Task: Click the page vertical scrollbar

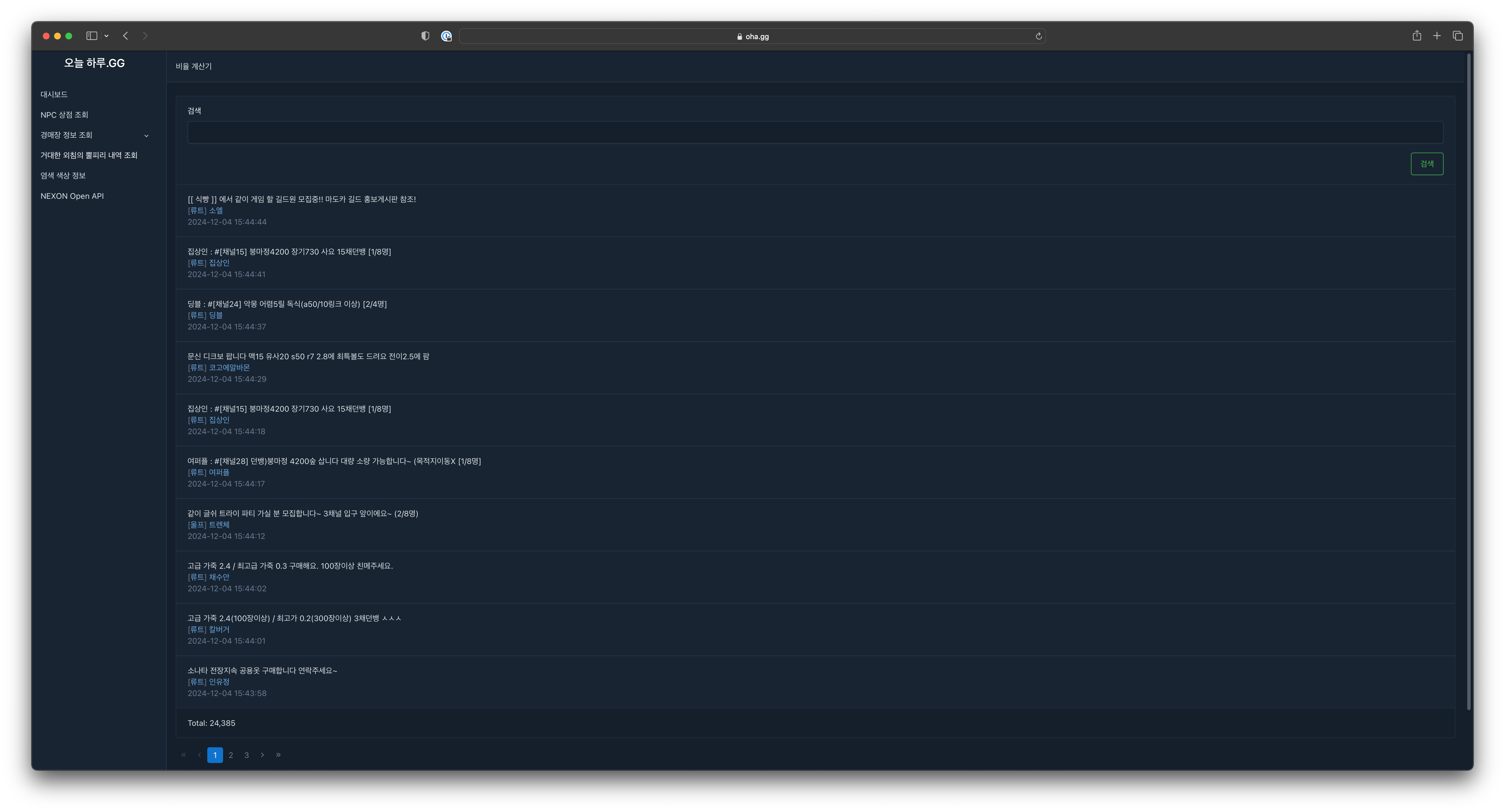Action: coord(1468,380)
